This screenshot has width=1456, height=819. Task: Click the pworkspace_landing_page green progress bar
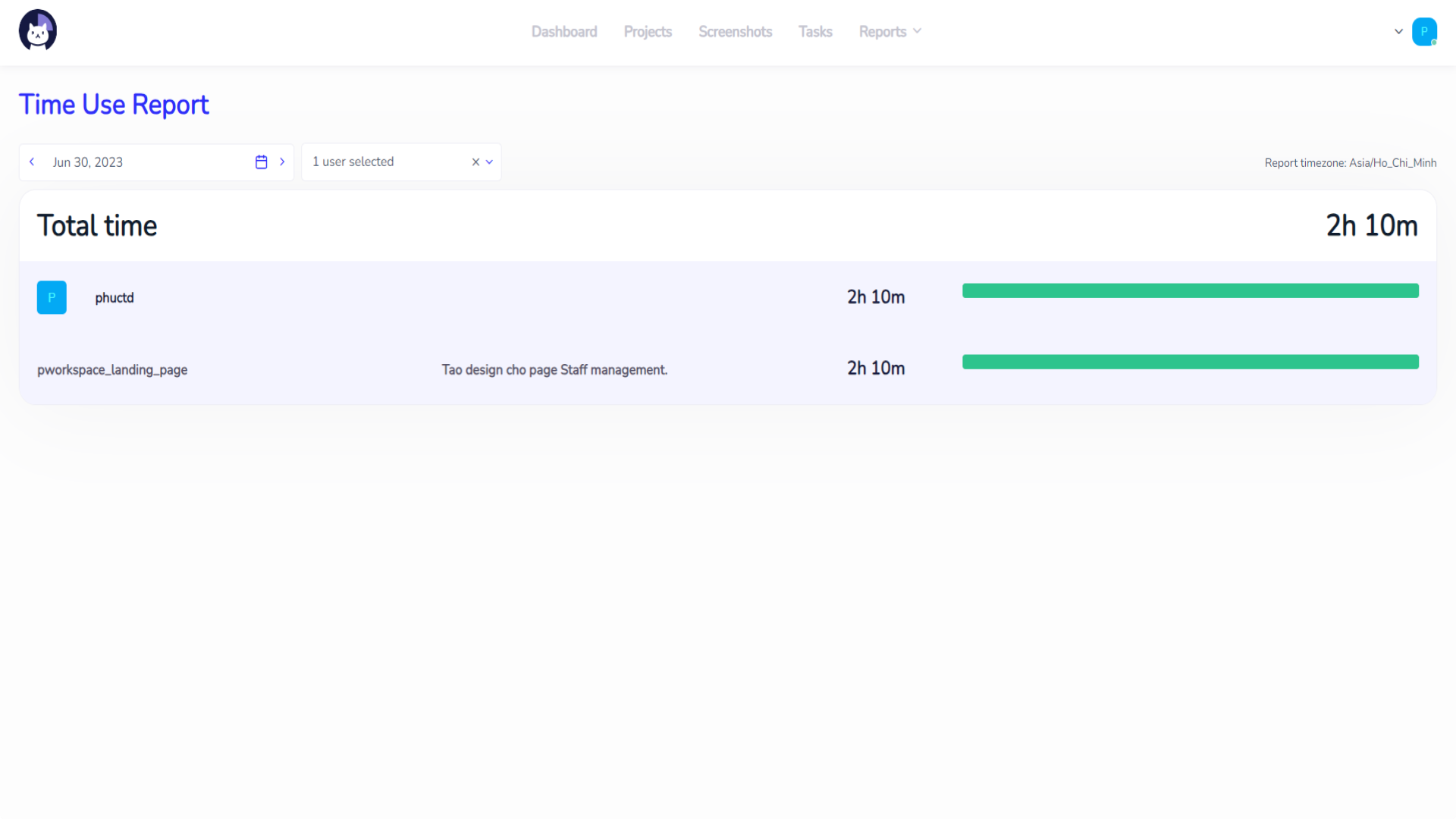coord(1190,362)
